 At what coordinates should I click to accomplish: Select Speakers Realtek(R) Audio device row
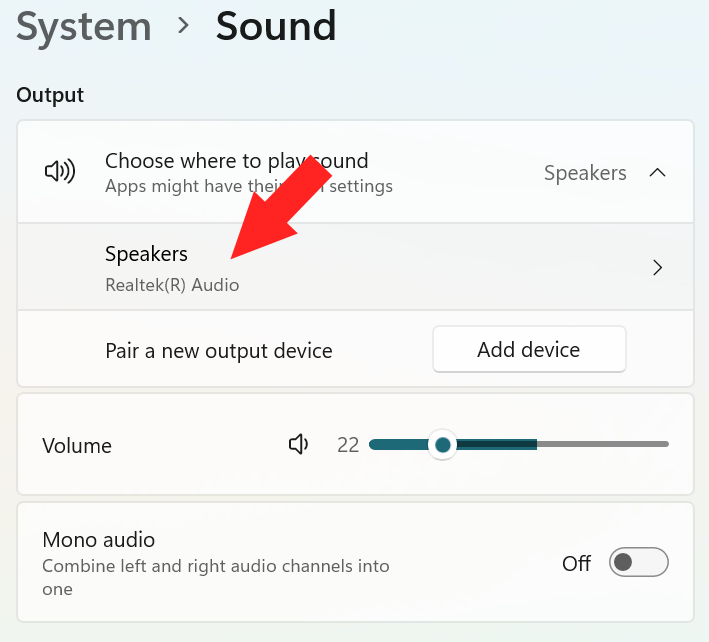tap(355, 267)
